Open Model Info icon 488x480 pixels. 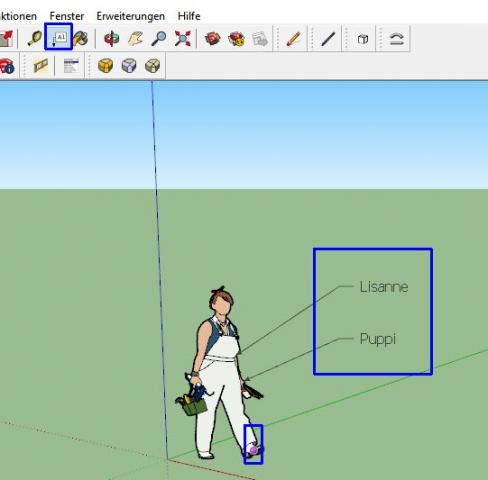(7, 65)
